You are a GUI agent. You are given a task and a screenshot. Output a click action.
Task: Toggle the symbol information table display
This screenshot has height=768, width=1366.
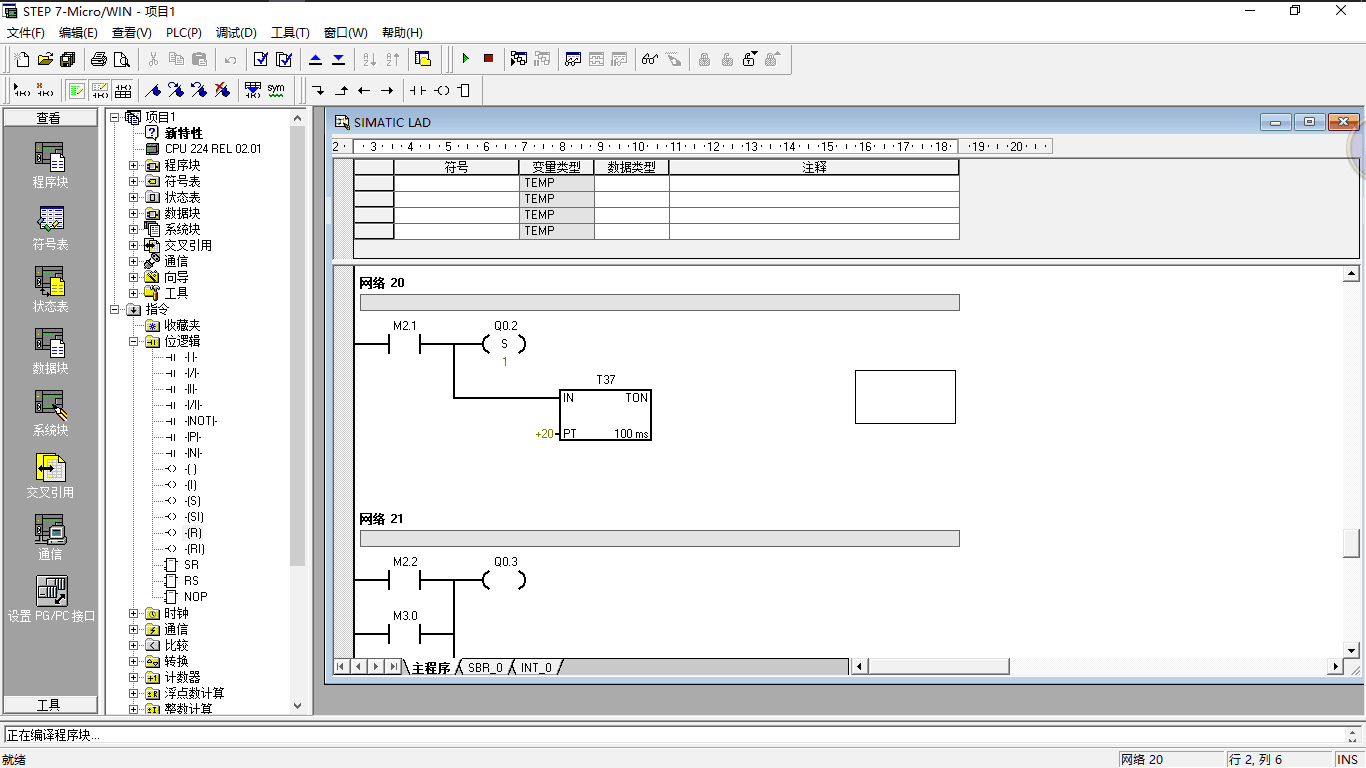click(123, 90)
